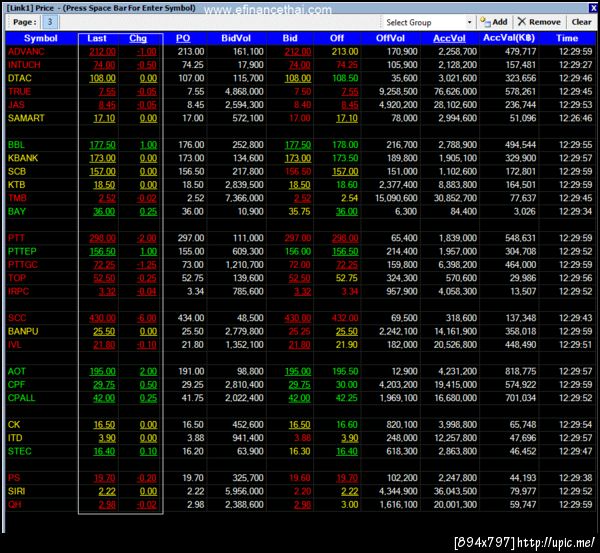Select the CPF symbol

16,385
